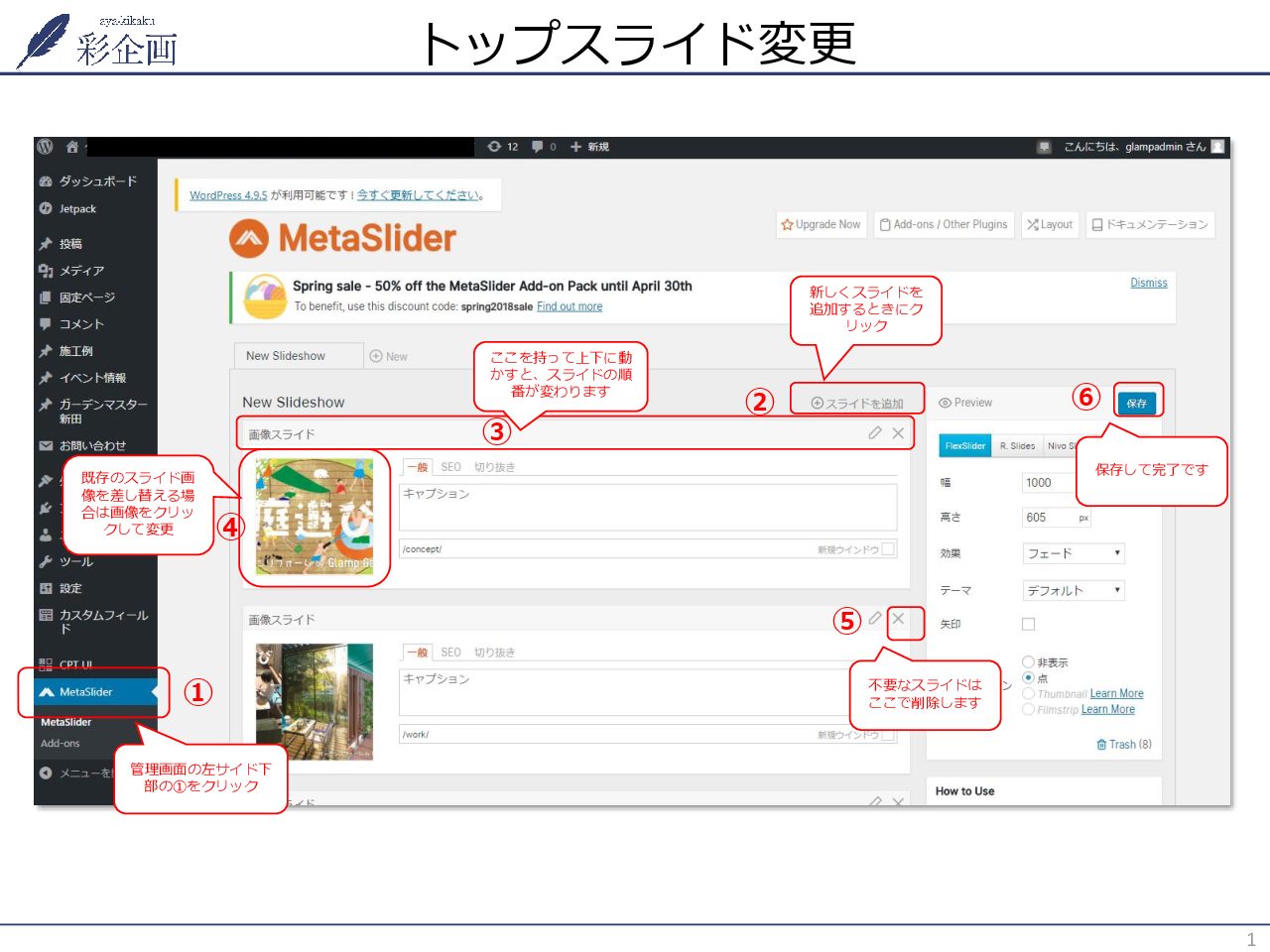Open the ドキュメンテーション button
The image size is (1270, 952).
pos(1150,225)
